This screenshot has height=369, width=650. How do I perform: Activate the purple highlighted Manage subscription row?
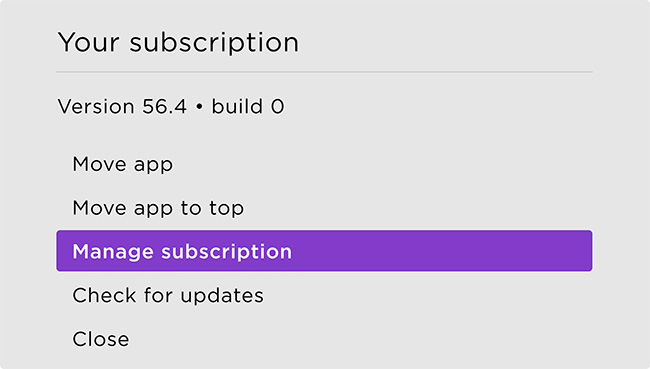[x=324, y=251]
